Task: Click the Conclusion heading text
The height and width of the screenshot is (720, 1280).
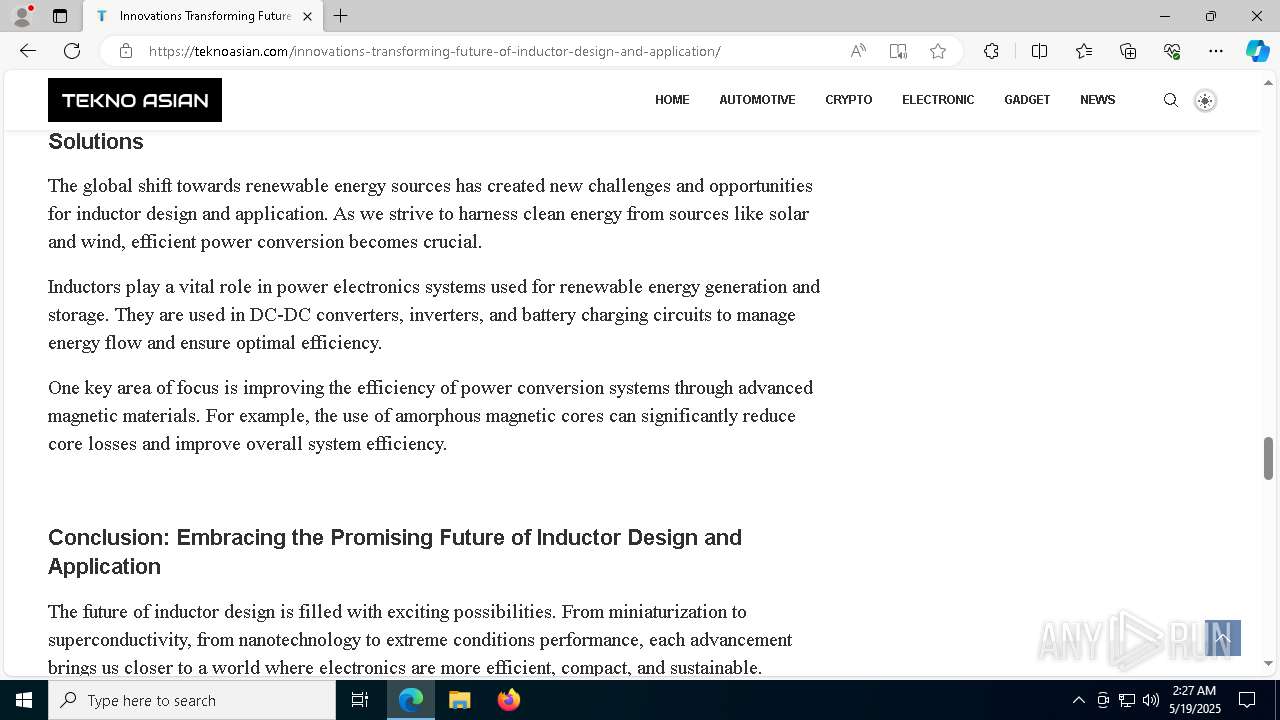Action: pyautogui.click(x=395, y=552)
